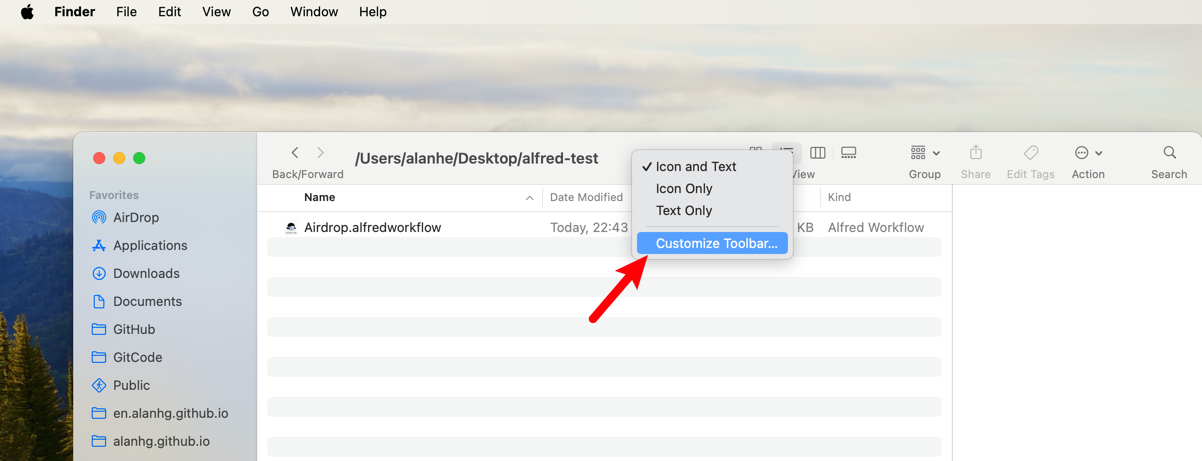This screenshot has height=461, width=1202.
Task: Close the Finder window with red button
Action: coord(99,158)
